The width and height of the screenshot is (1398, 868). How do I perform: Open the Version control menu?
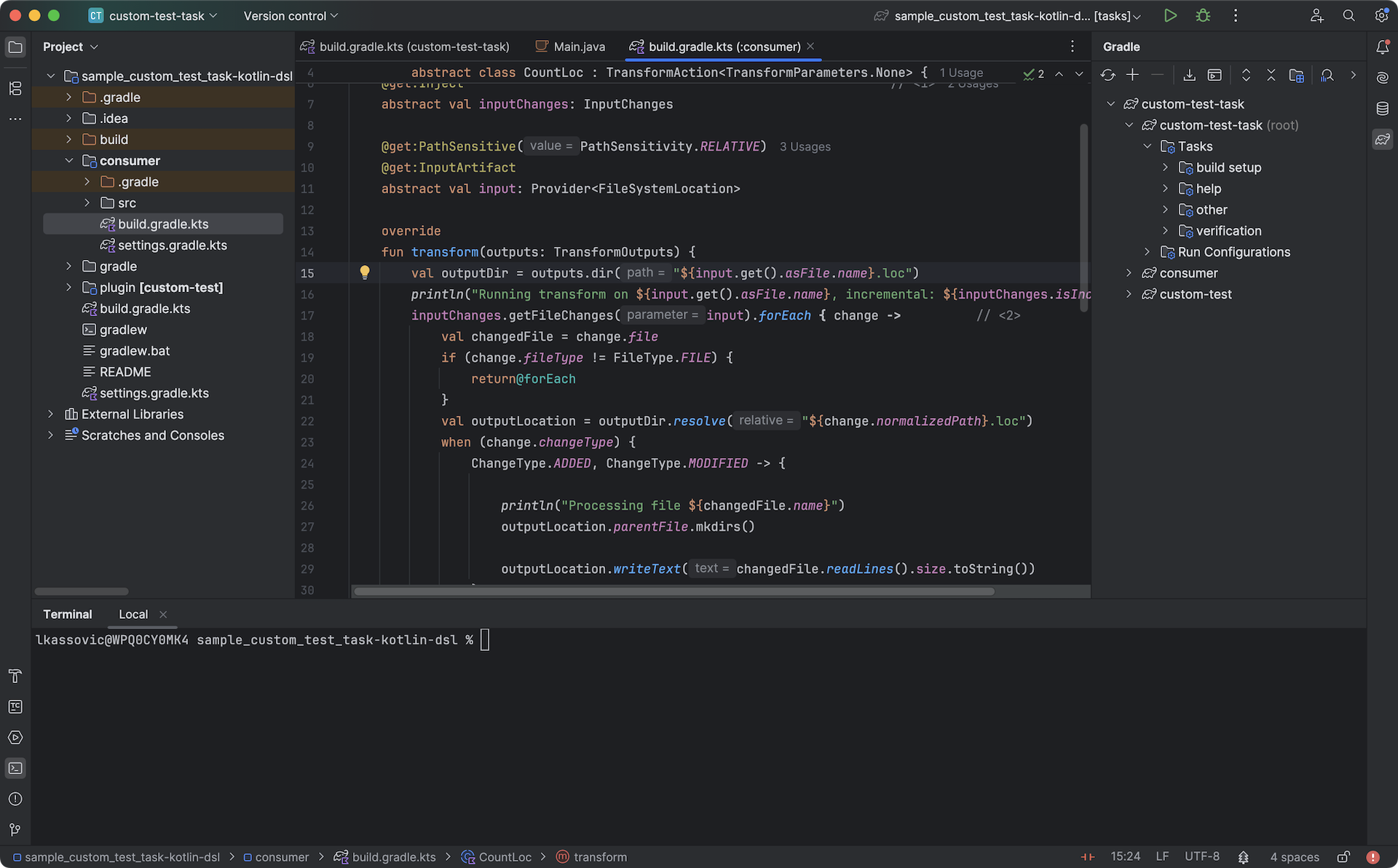tap(291, 15)
